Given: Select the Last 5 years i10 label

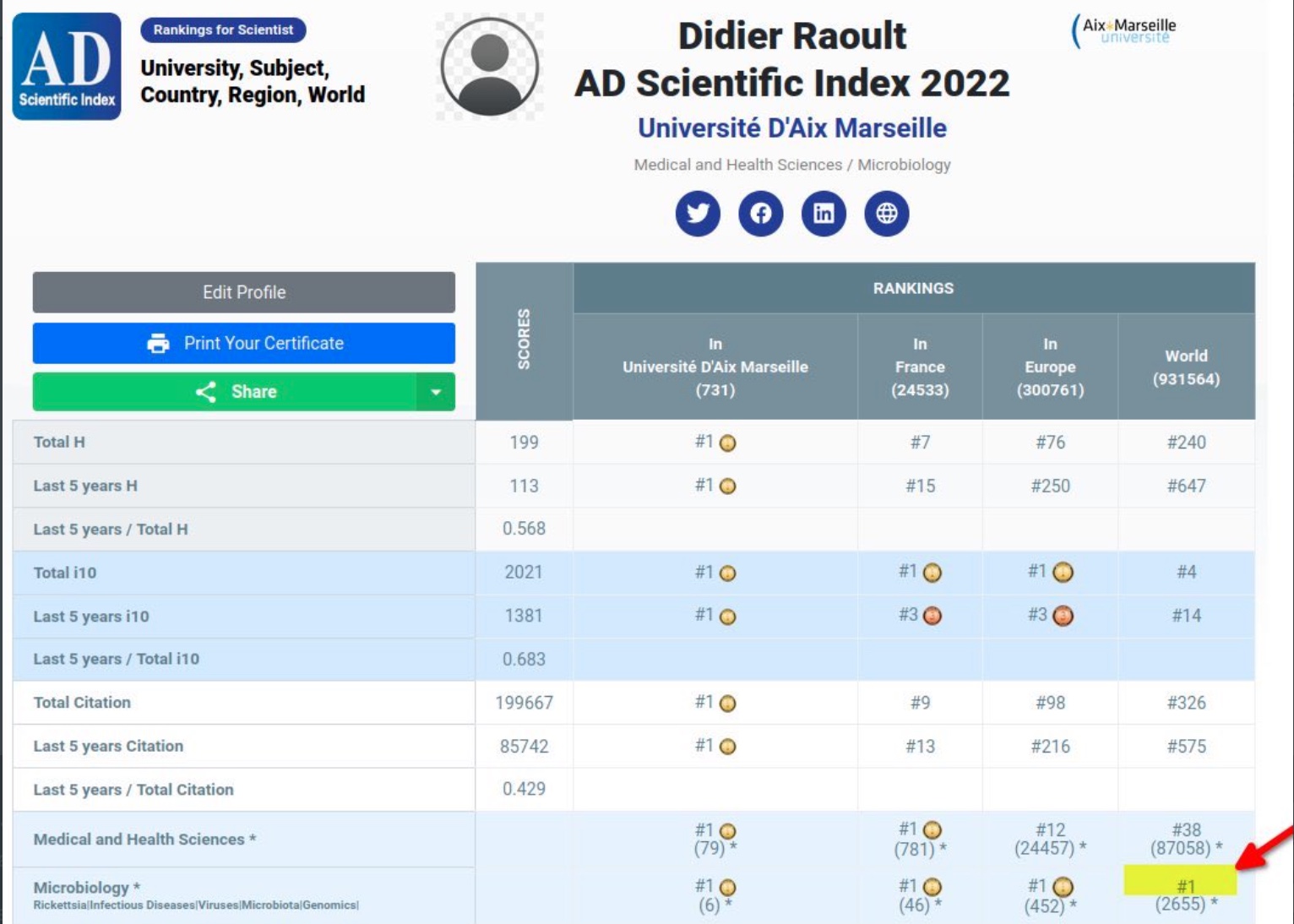Looking at the screenshot, I should (x=91, y=617).
